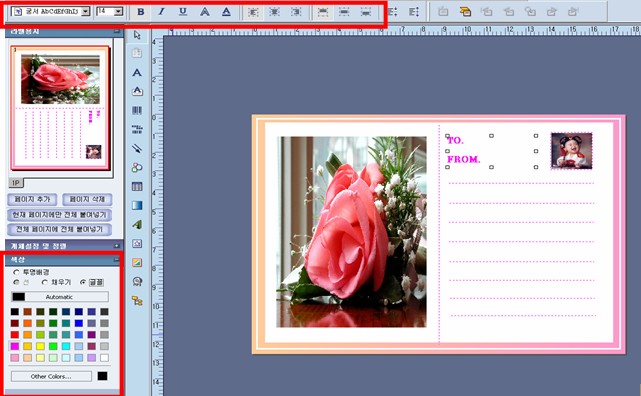The height and width of the screenshot is (396, 641).
Task: Switch to the 1P page tab
Action: click(x=16, y=183)
